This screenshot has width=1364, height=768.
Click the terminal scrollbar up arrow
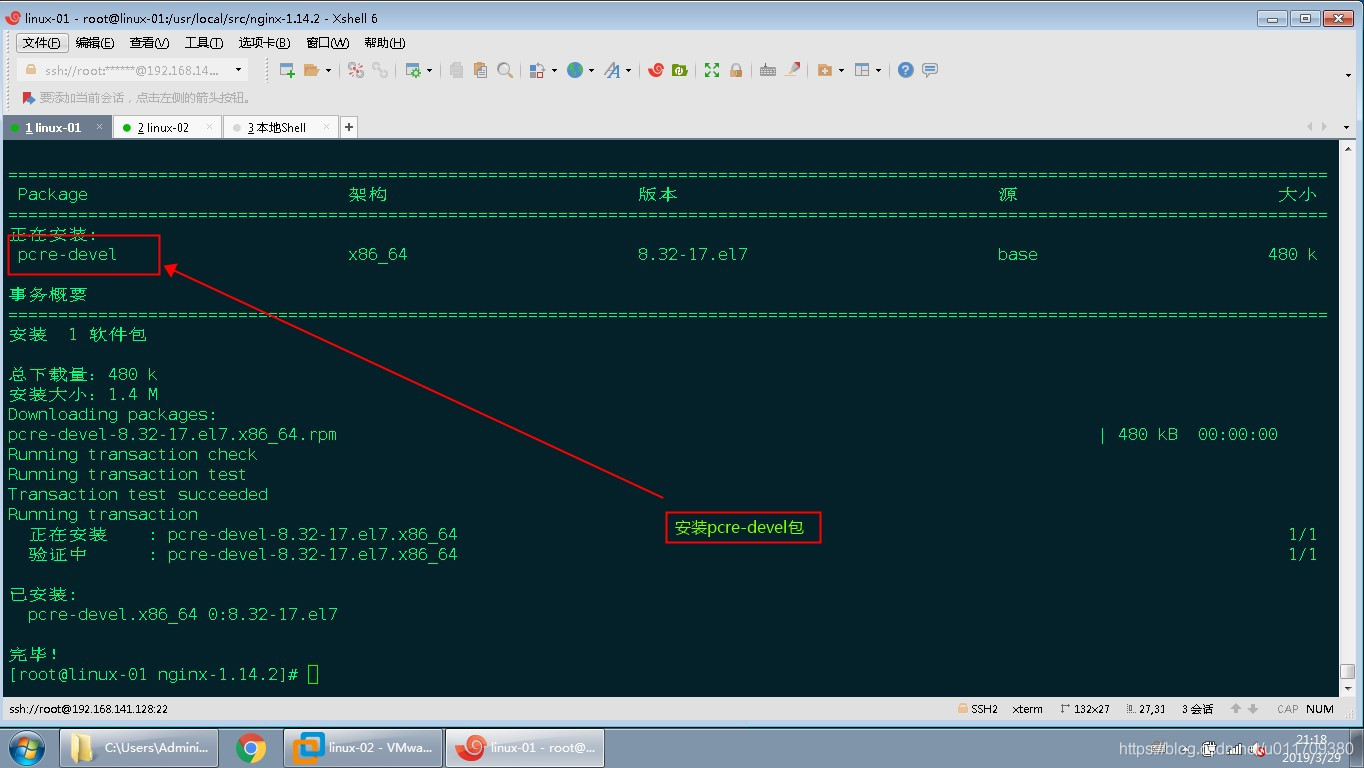[x=1347, y=148]
